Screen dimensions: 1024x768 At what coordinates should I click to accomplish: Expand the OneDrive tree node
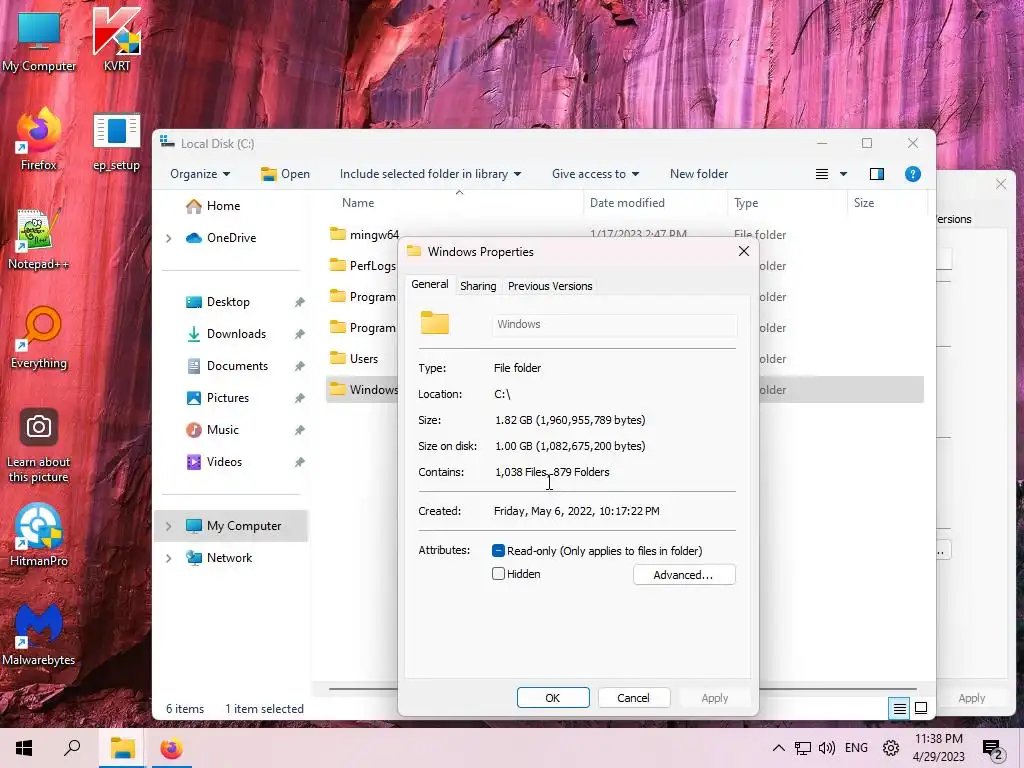[x=168, y=238]
